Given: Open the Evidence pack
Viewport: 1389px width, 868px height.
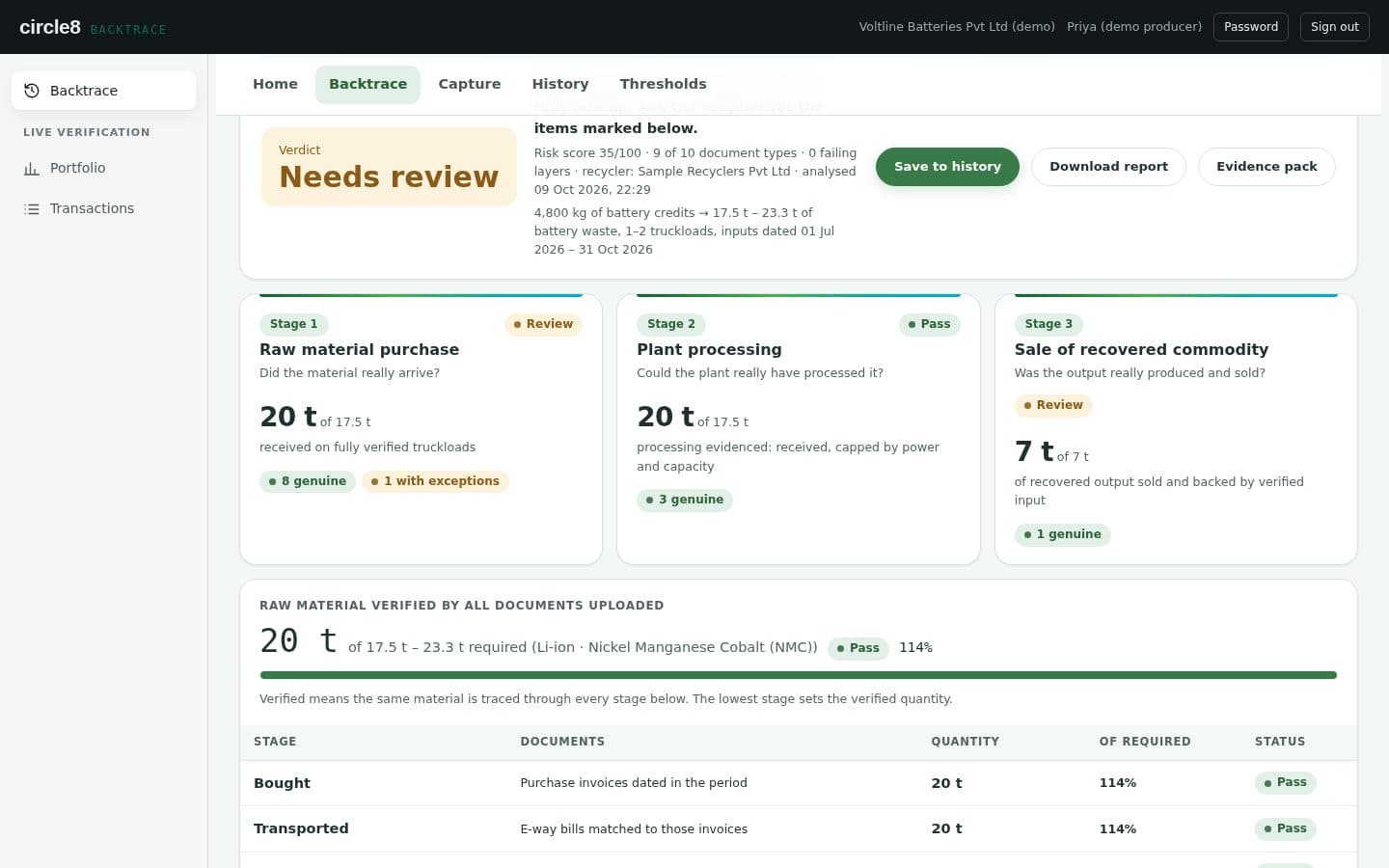Looking at the screenshot, I should point(1266,166).
